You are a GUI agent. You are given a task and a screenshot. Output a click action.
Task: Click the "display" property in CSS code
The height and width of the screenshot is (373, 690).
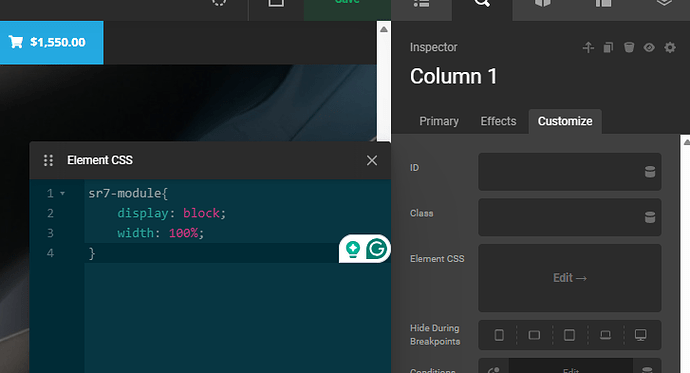[x=143, y=213]
